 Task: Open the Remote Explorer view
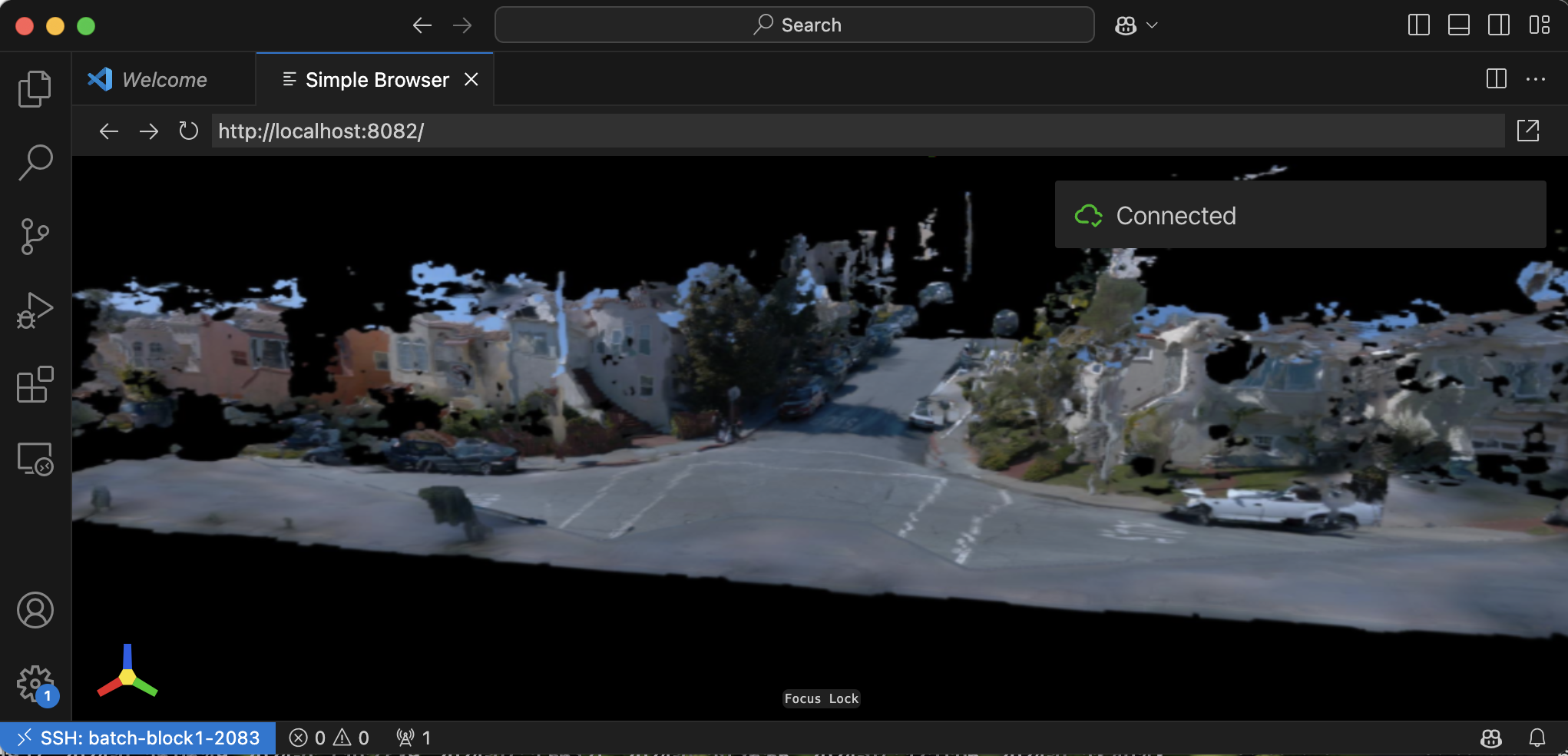point(35,459)
